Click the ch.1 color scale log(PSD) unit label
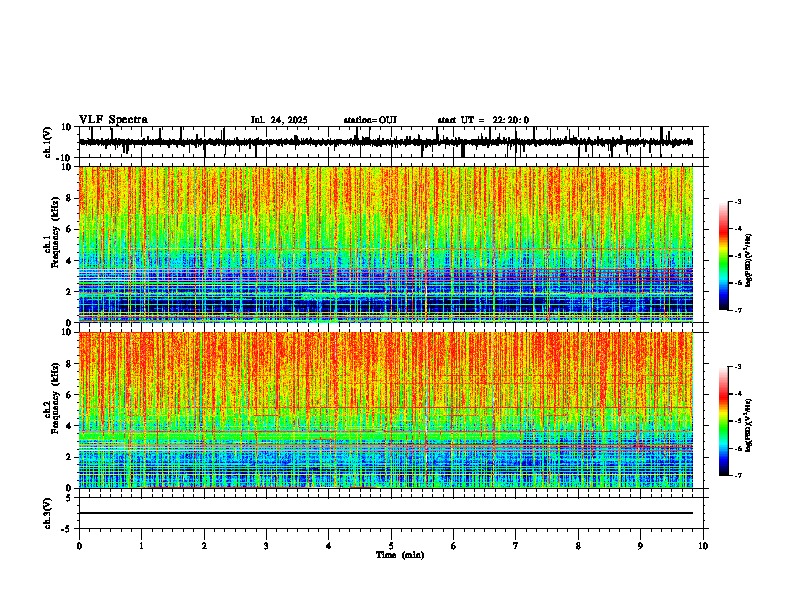The image size is (792, 612). [748, 261]
